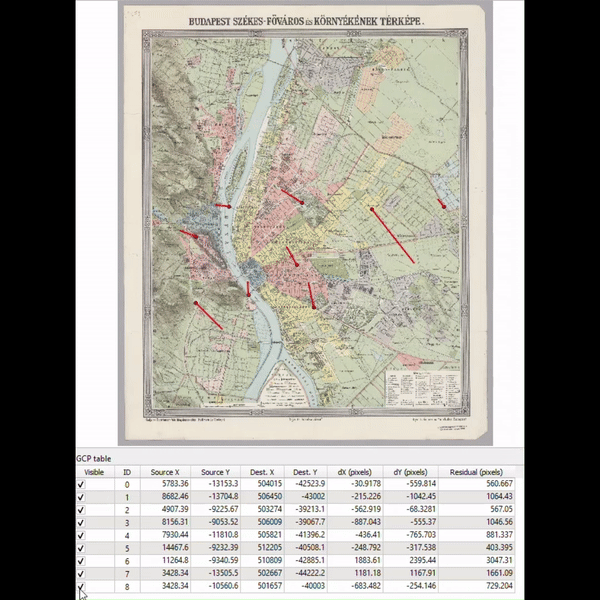Click Dest. Y value -39213.1

click(x=310, y=509)
